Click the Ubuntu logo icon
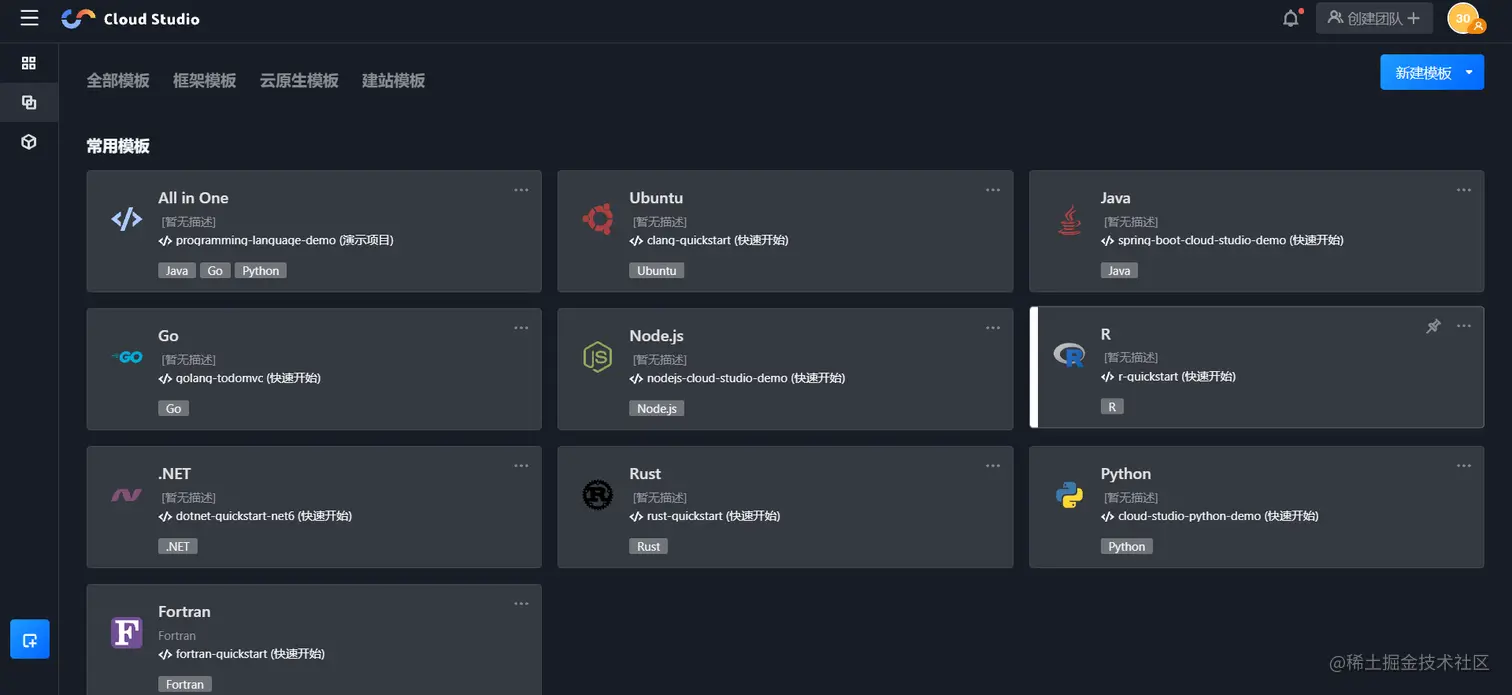1512x695 pixels. (x=598, y=219)
